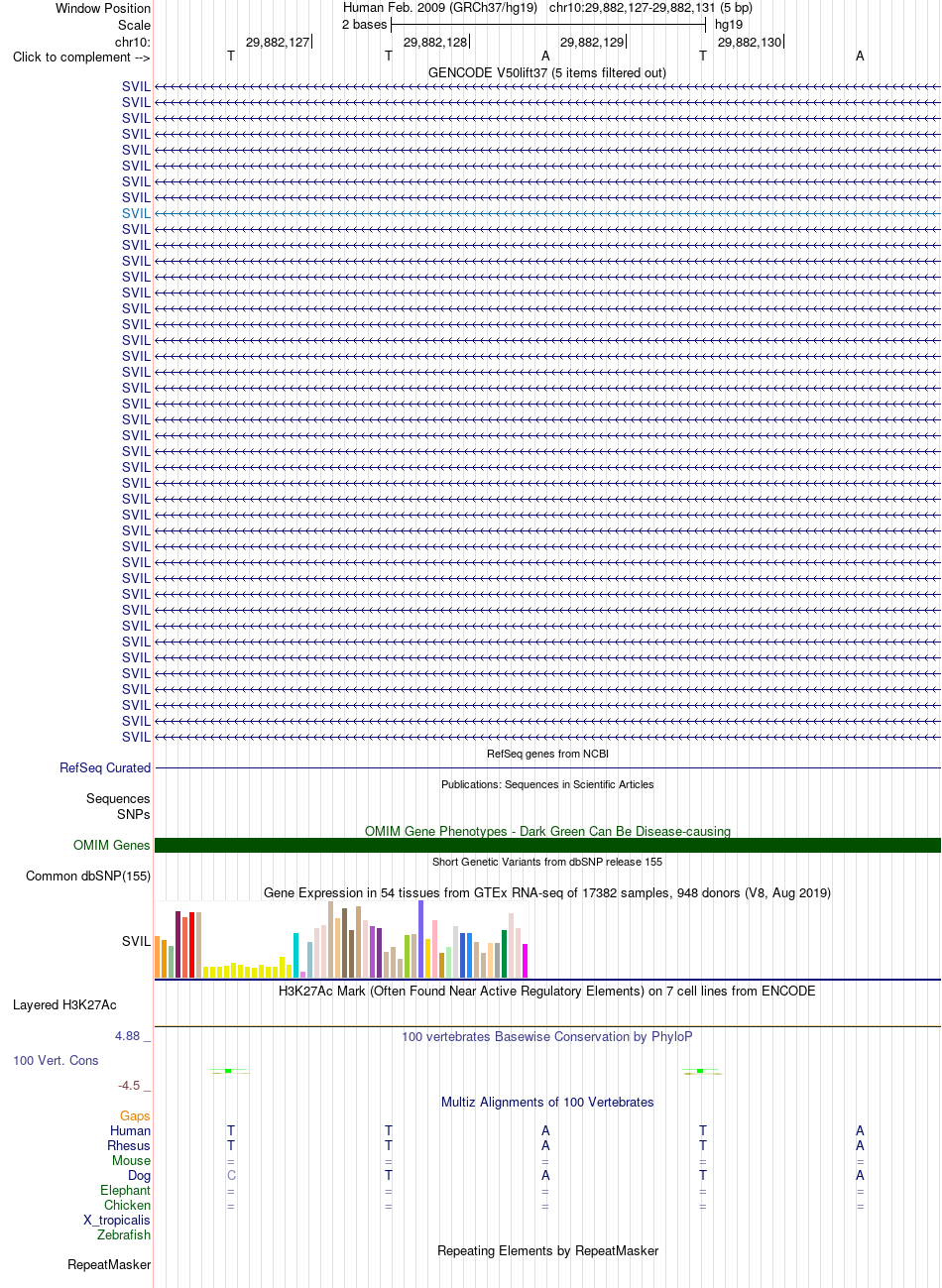Click the chr10:29,882,127-29,882,131 (5 bp) position text
Screen dimensions: 942x1288
click(x=650, y=7)
